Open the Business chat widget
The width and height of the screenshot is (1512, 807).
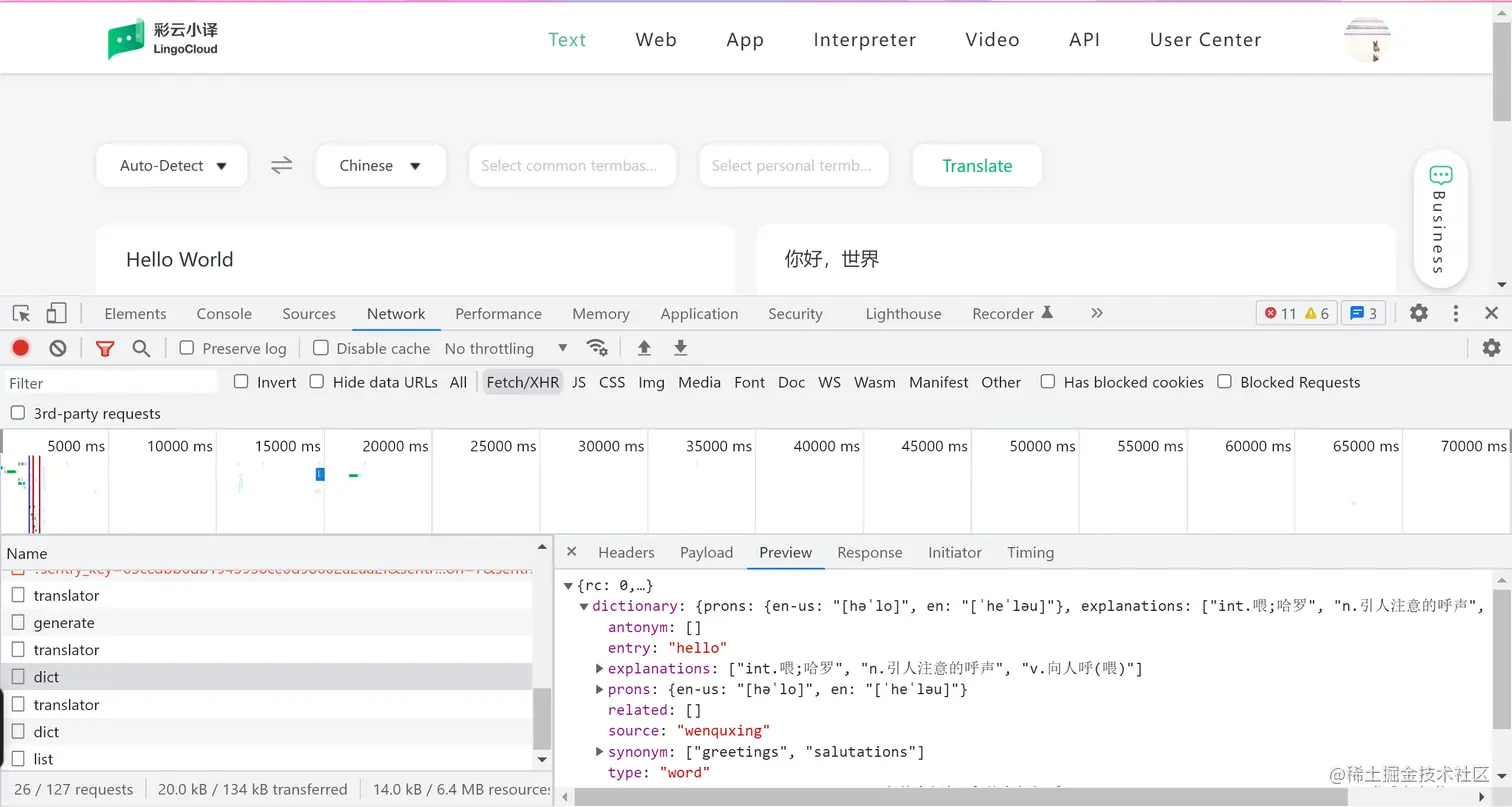[x=1440, y=219]
